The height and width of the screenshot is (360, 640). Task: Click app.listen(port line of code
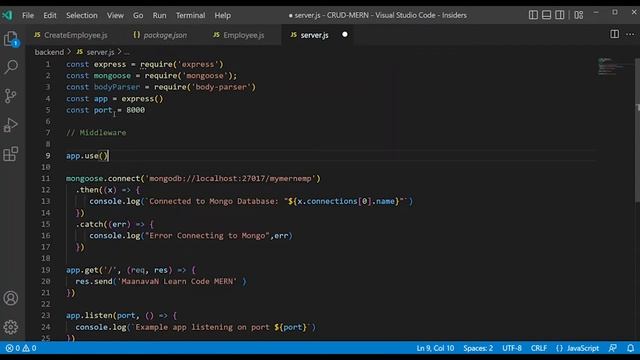(122, 316)
